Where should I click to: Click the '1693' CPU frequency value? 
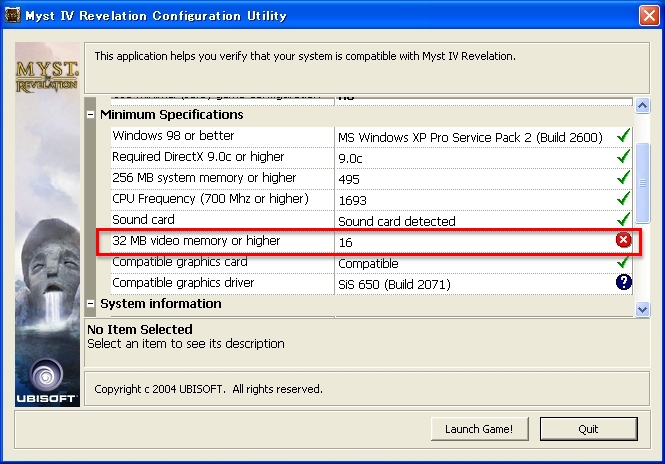[352, 200]
